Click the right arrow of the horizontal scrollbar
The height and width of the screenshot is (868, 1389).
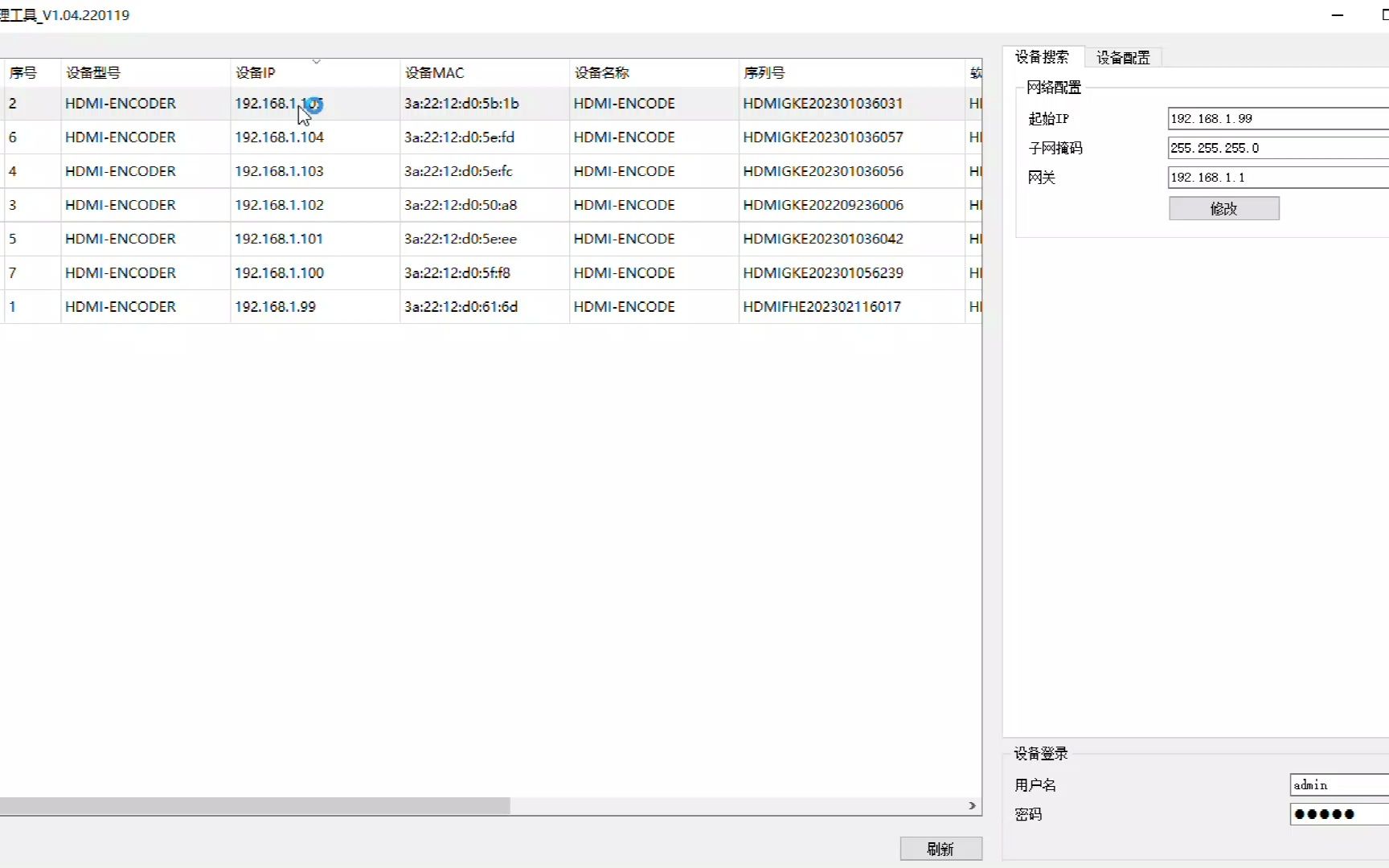coord(972,806)
